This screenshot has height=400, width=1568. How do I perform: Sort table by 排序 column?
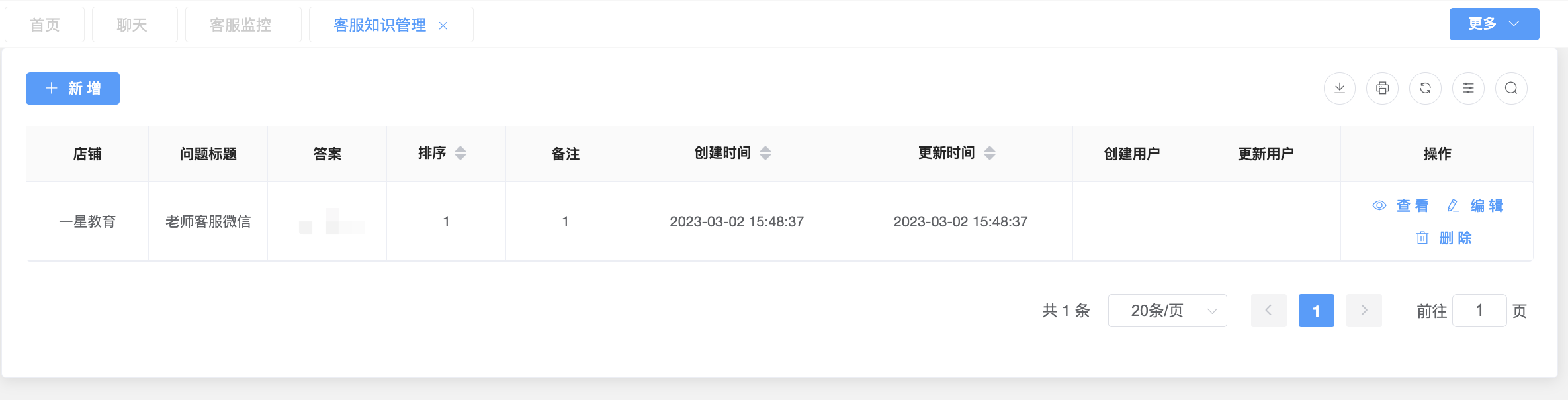pos(460,153)
